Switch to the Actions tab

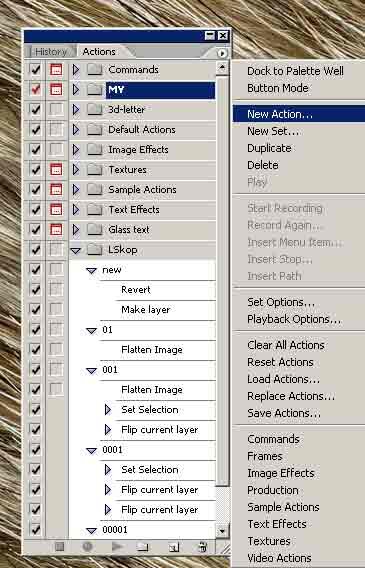pyautogui.click(x=99, y=52)
